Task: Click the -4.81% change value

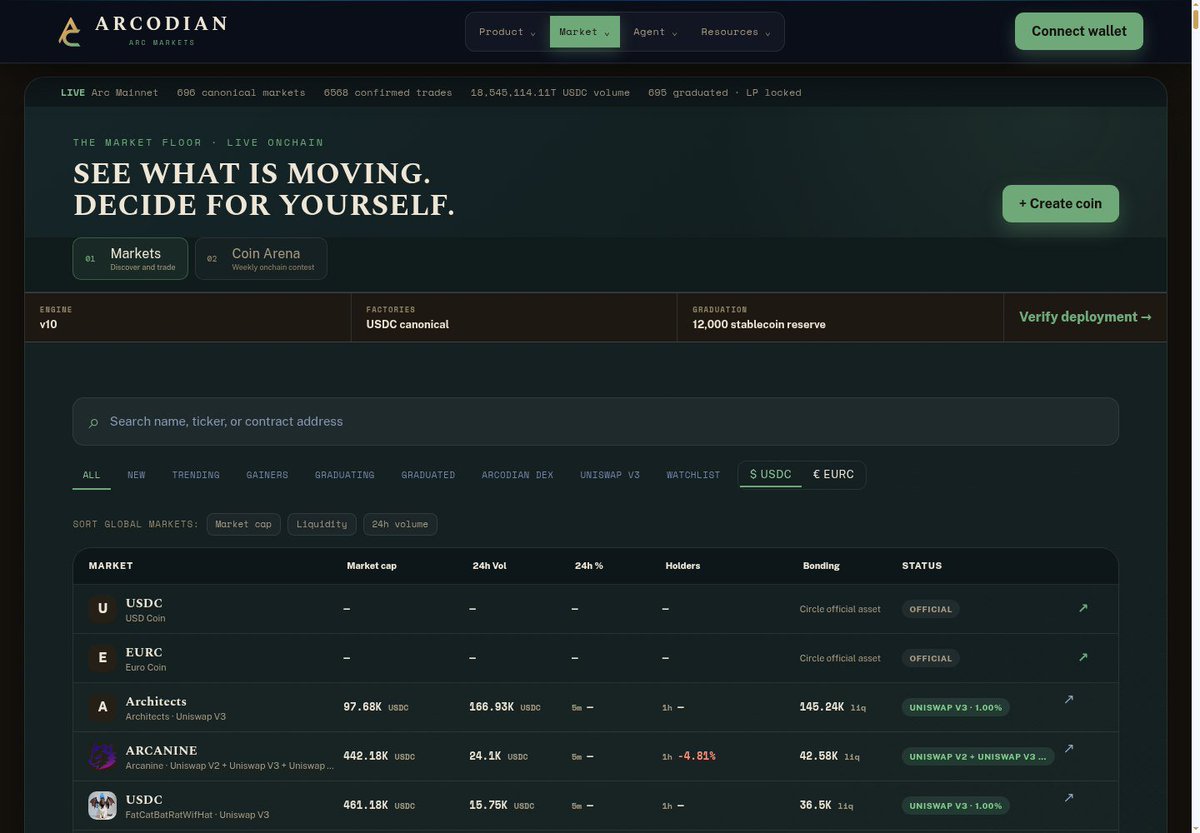Action: point(697,756)
